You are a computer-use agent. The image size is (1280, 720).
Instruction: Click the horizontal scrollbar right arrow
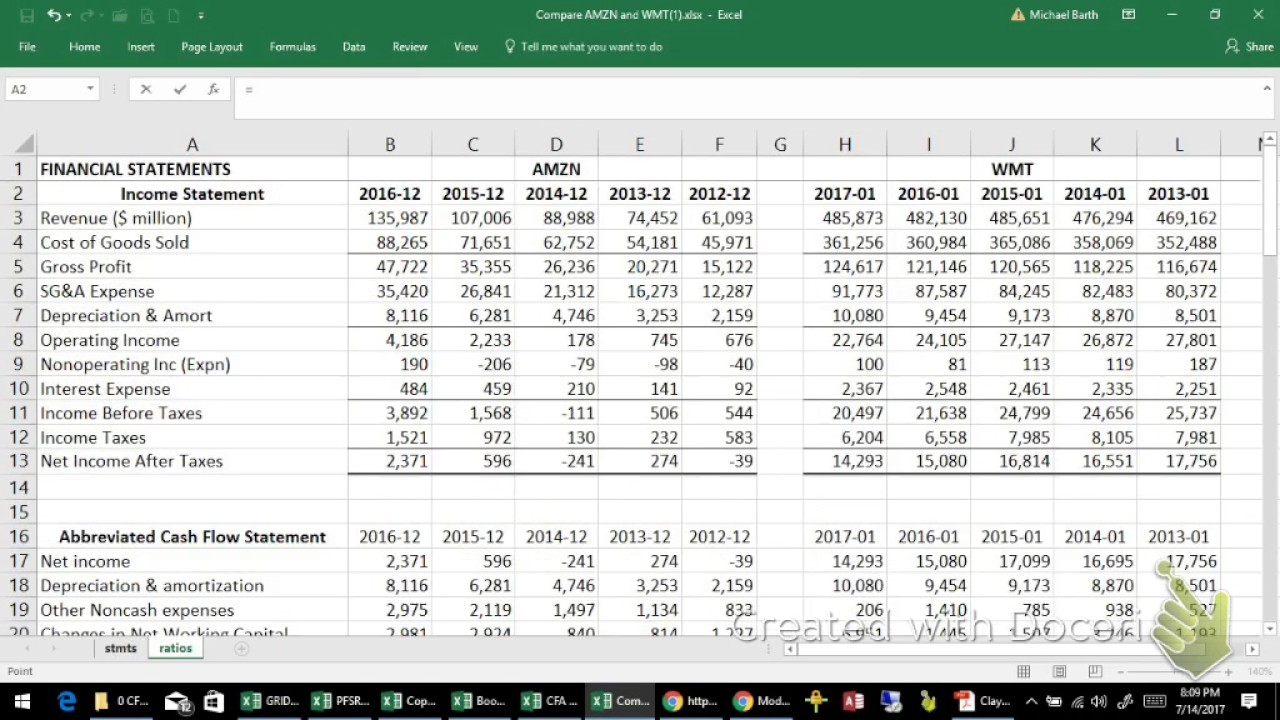1252,649
